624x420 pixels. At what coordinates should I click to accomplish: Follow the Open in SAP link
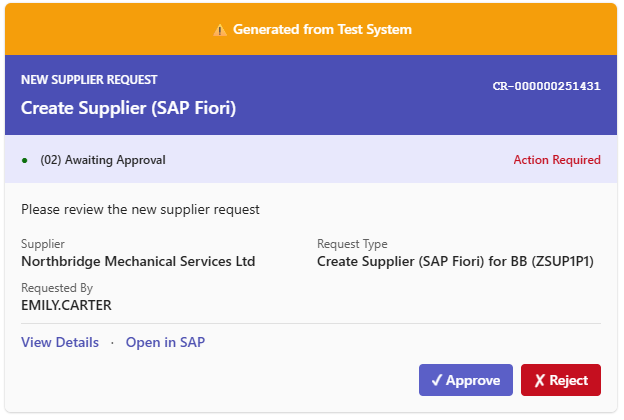coord(165,342)
